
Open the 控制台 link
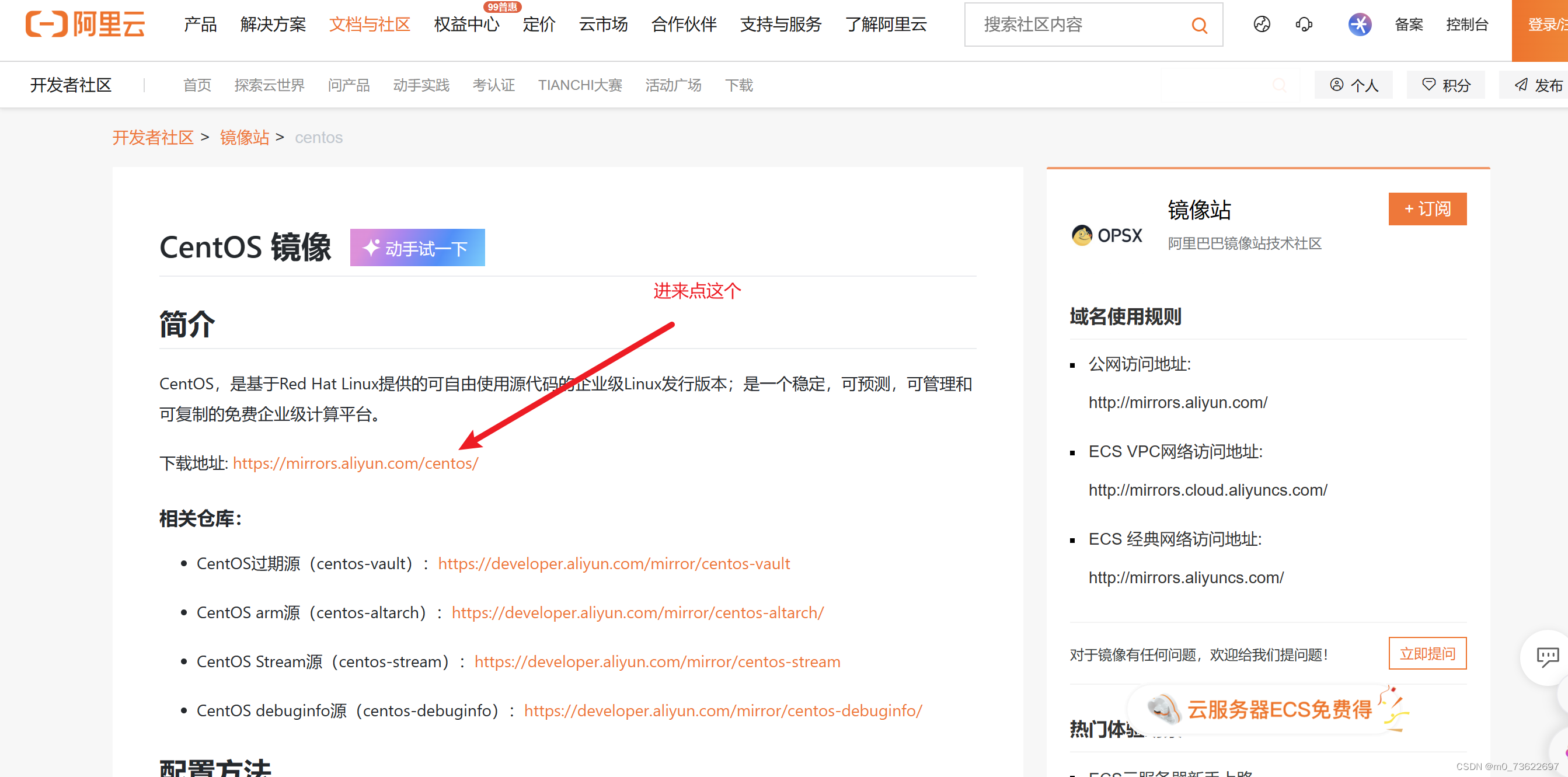point(1467,25)
